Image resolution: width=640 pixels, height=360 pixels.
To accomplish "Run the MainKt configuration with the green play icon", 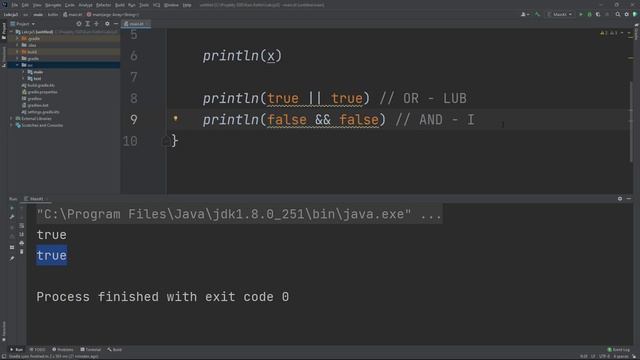I will point(581,14).
